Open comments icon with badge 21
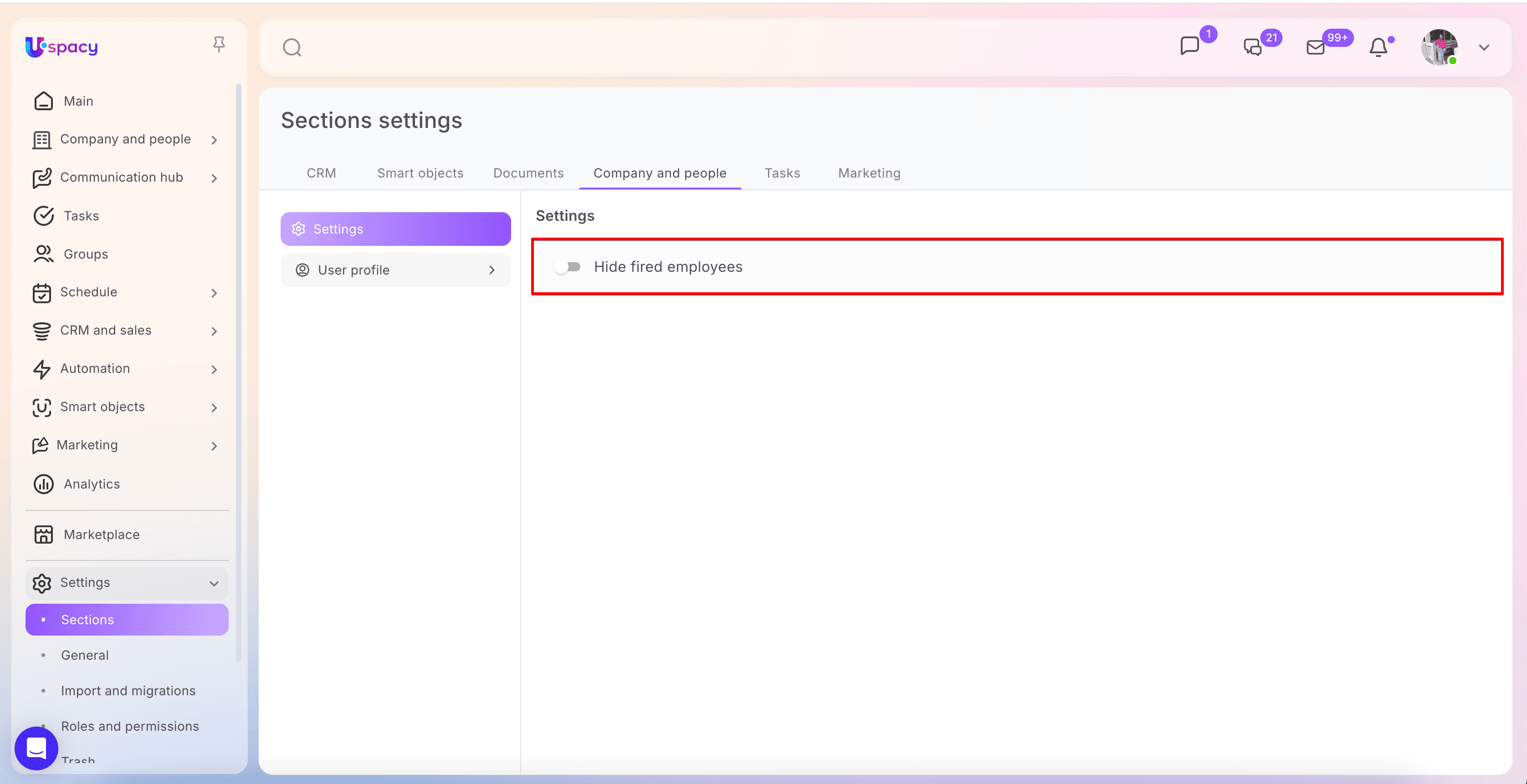 pyautogui.click(x=1252, y=47)
